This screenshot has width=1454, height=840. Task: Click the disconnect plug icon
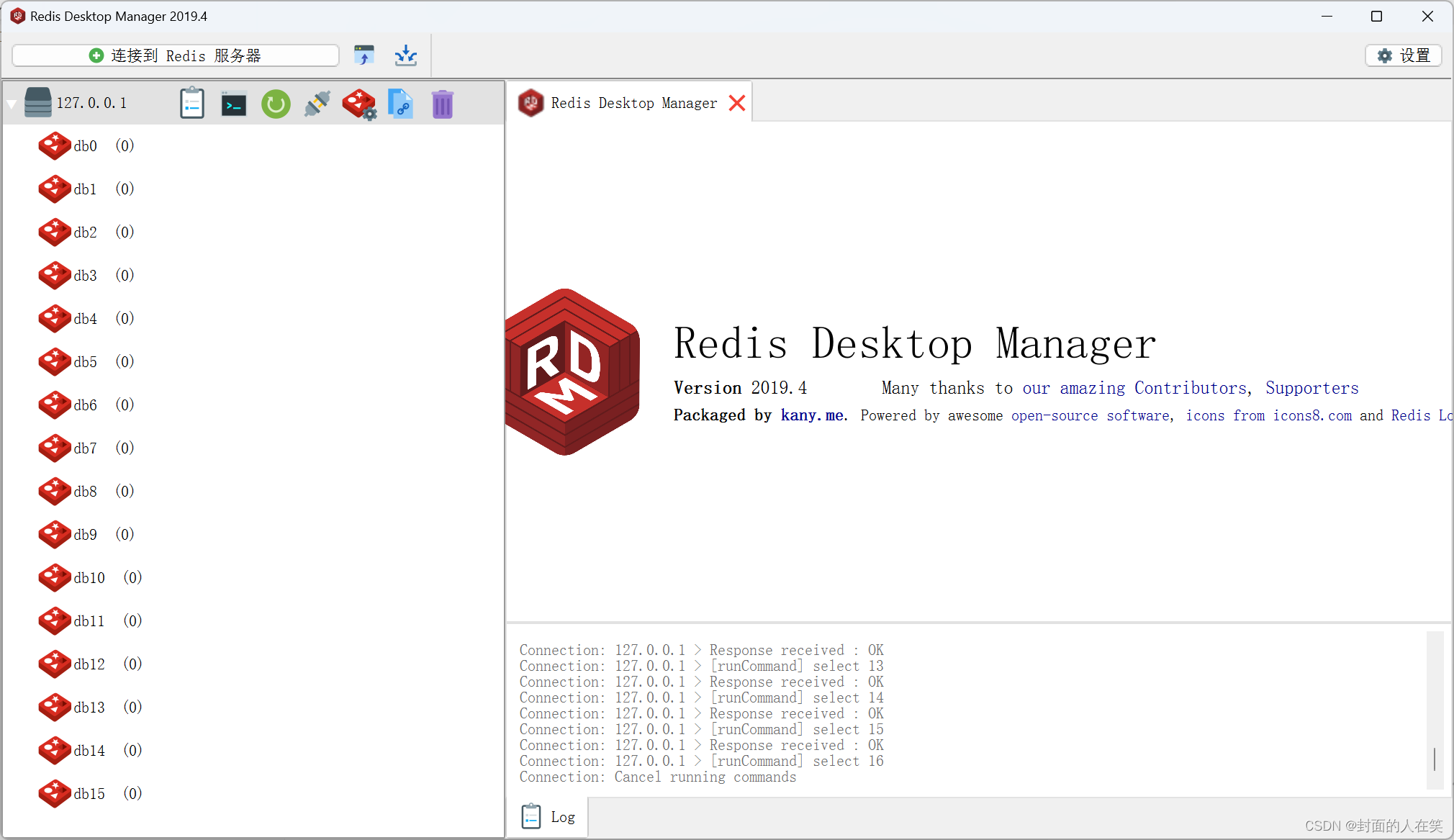pos(317,103)
